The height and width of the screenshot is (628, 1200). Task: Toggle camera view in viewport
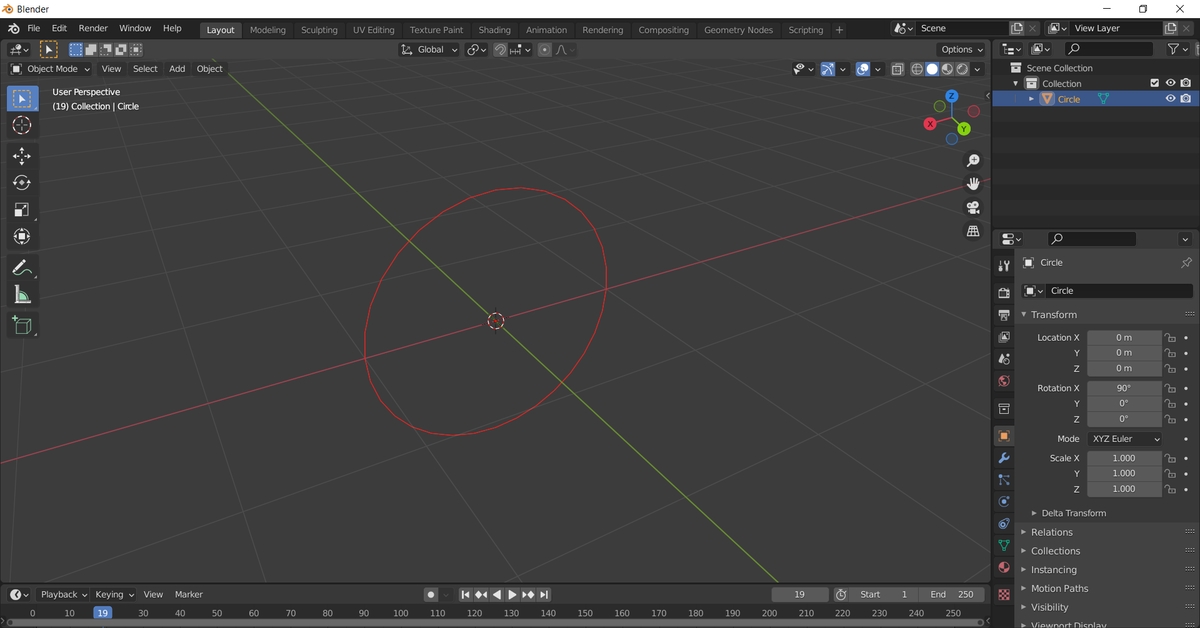click(973, 208)
